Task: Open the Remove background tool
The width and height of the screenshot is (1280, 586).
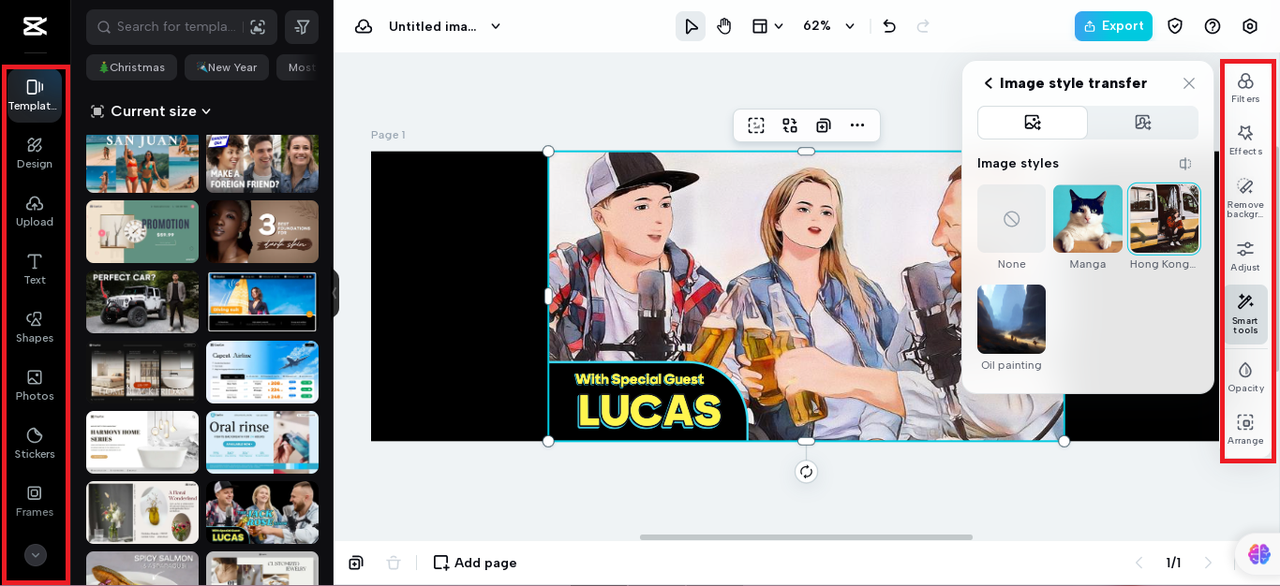Action: click(1245, 197)
